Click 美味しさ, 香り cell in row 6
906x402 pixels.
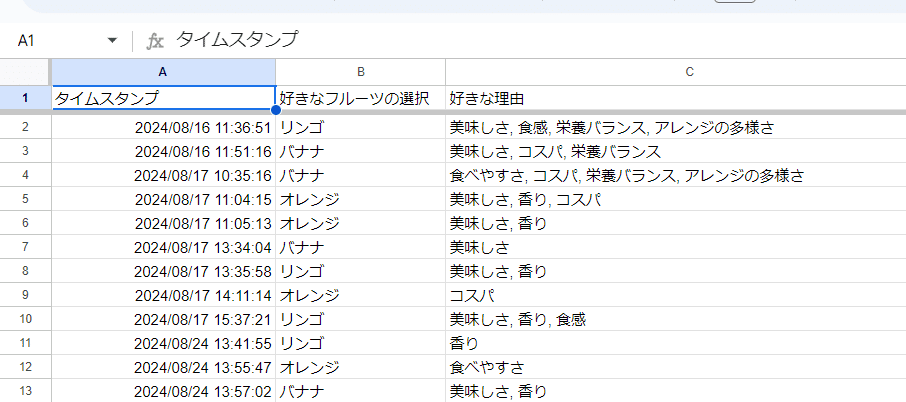(675, 223)
